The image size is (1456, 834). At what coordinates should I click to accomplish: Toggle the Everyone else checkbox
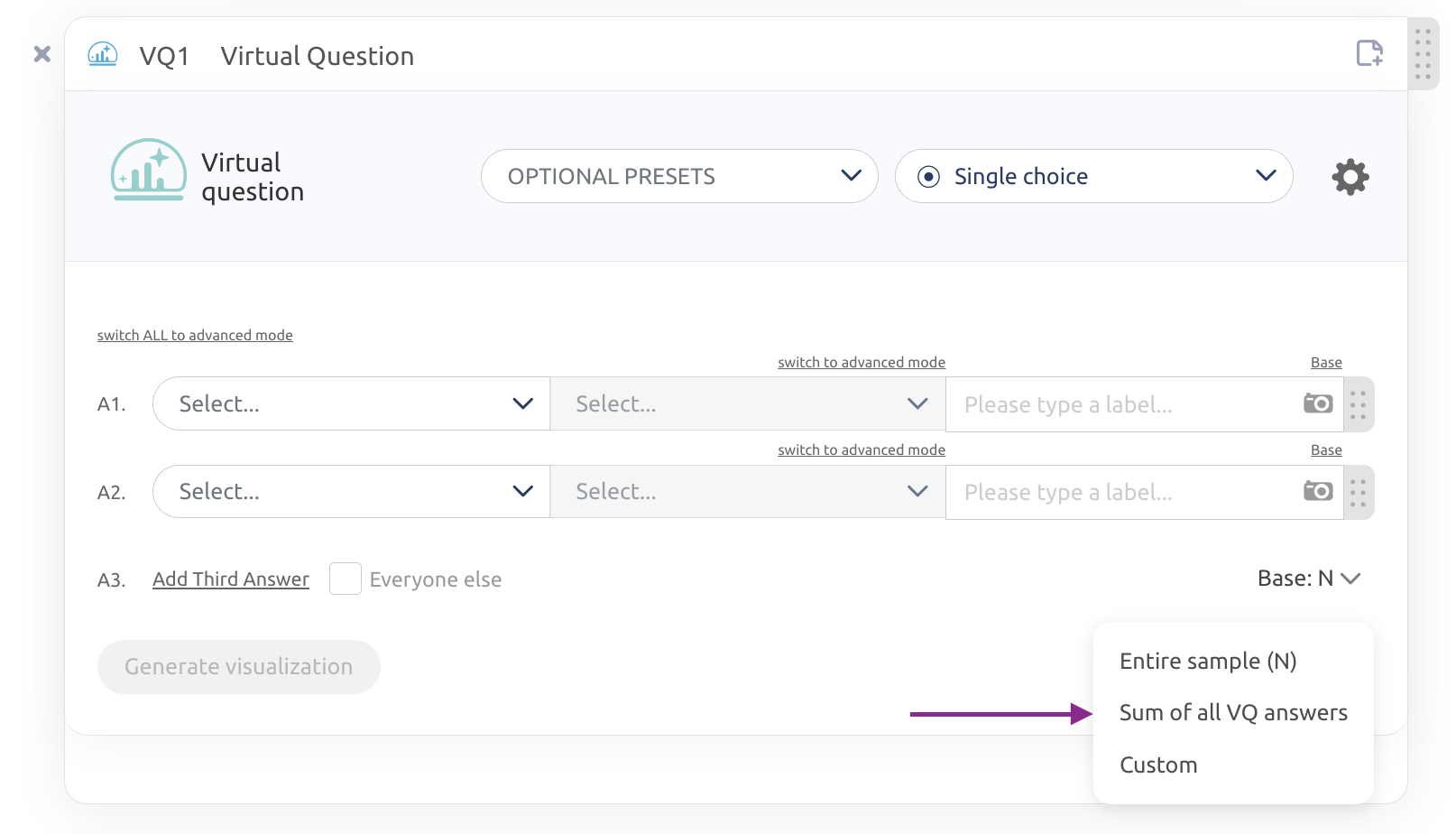tap(346, 579)
